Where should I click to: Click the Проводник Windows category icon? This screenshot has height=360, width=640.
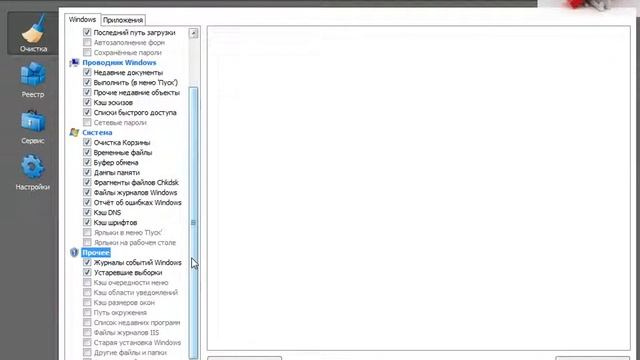click(x=74, y=62)
